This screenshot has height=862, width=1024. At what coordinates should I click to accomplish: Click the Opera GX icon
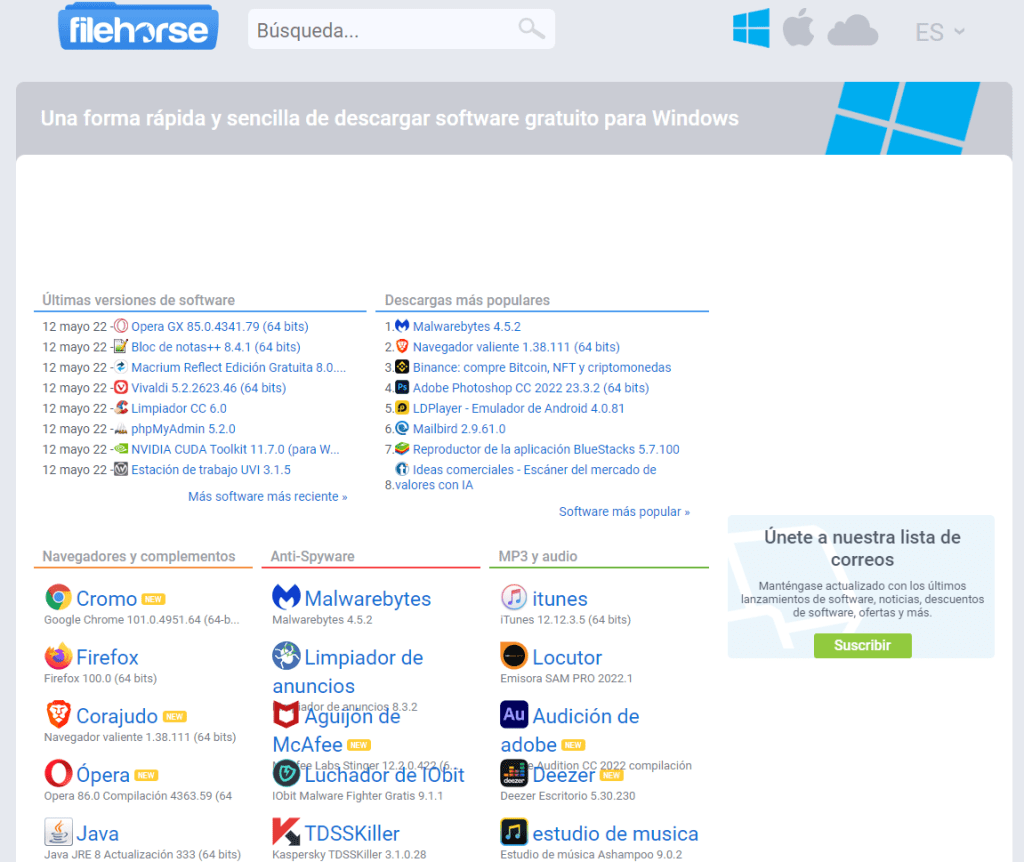121,326
